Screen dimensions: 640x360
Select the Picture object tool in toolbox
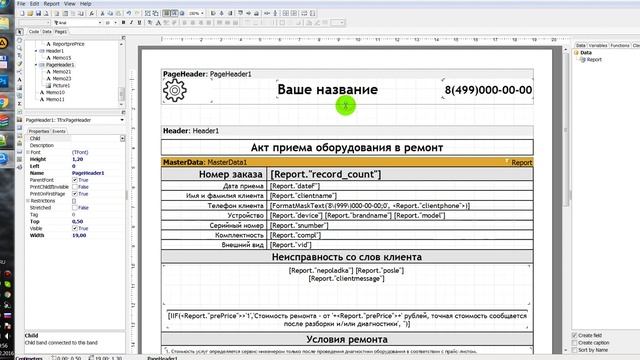(20, 87)
